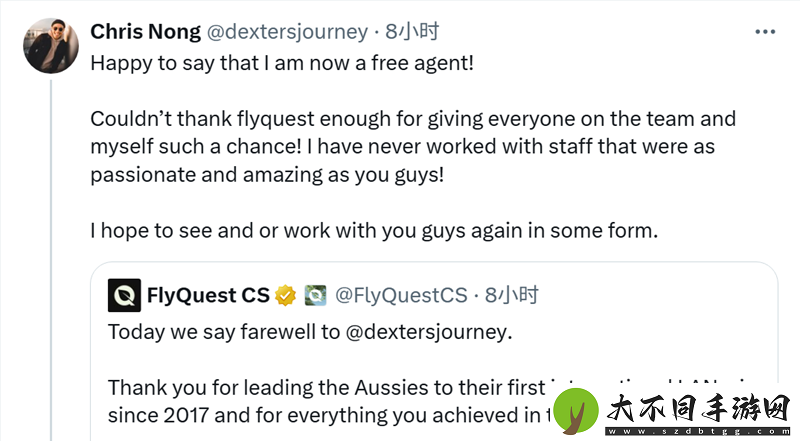
Task: Click the green watermark logo icon
Action: [576, 411]
